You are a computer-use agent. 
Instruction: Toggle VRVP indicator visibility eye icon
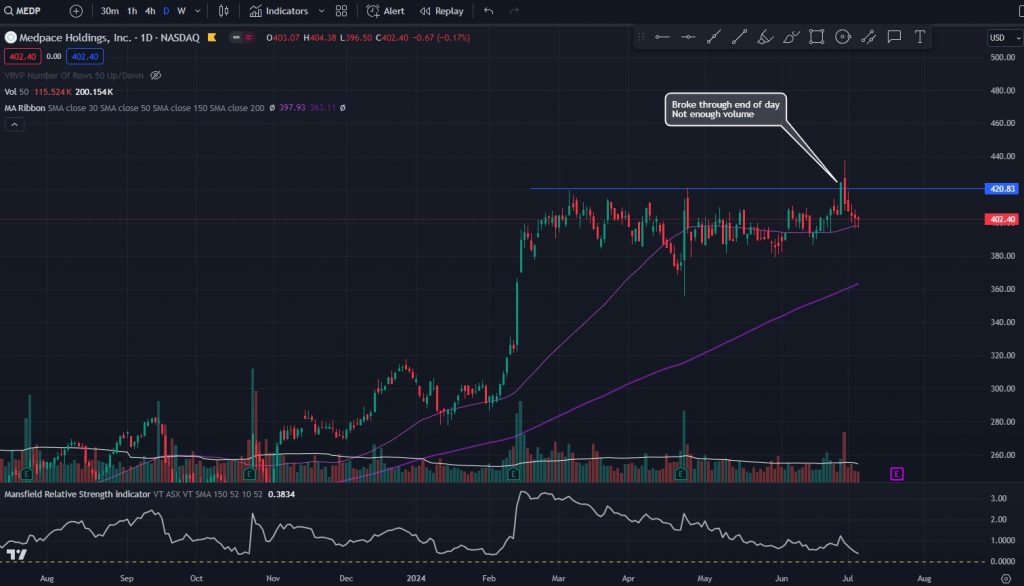tap(155, 75)
